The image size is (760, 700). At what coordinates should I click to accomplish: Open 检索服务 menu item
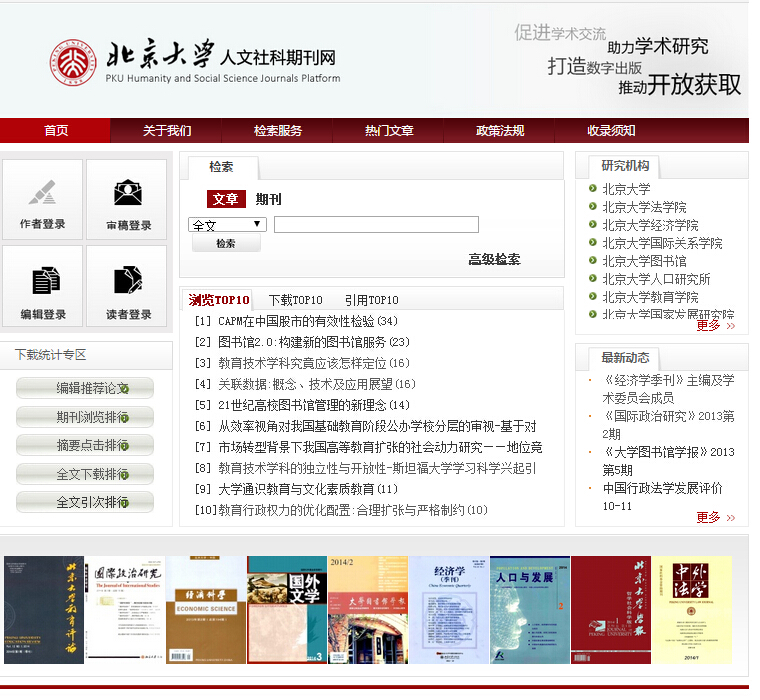[x=278, y=130]
